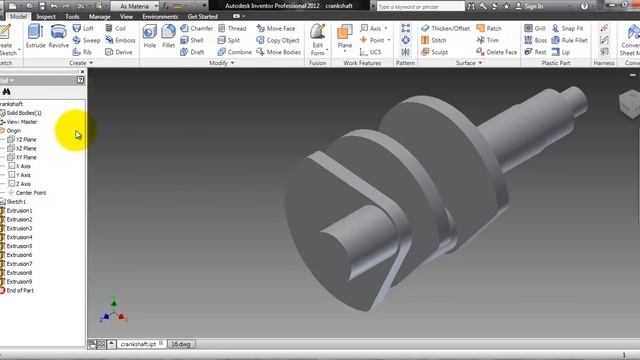The width and height of the screenshot is (640, 360).
Task: Select the Revolve tool
Action: [x=58, y=36]
